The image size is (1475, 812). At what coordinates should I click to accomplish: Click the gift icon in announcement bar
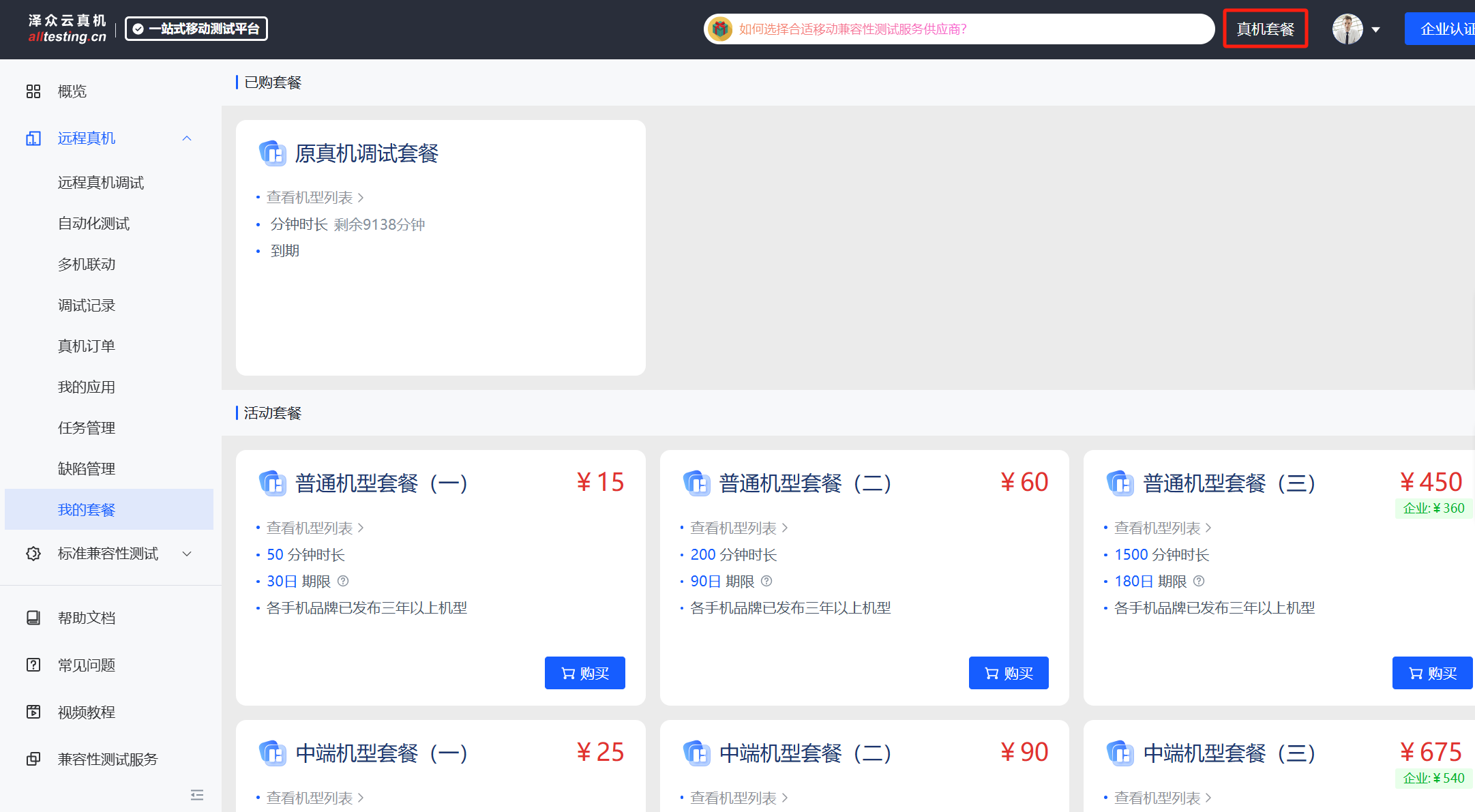point(720,29)
